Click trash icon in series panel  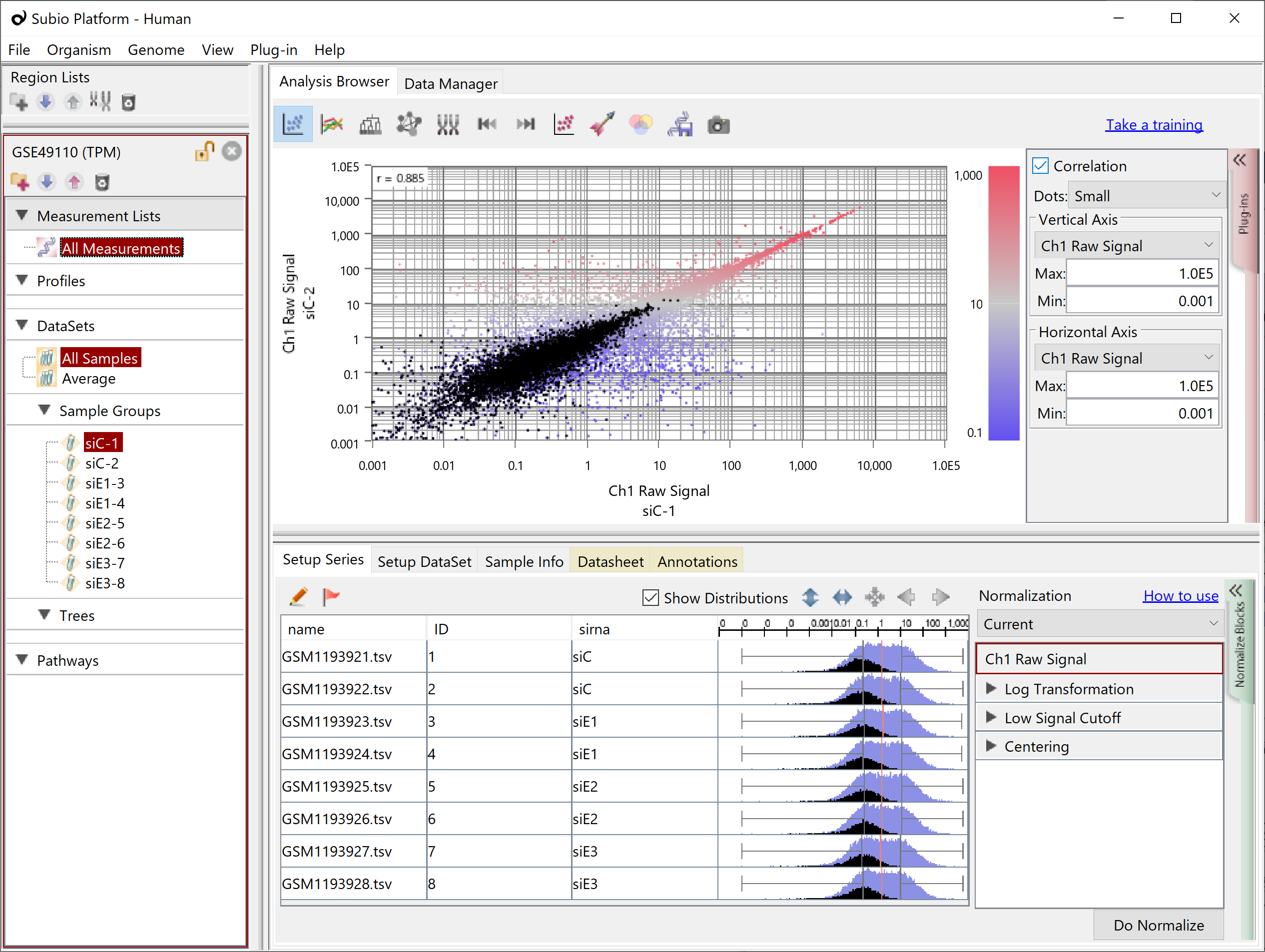(x=102, y=182)
